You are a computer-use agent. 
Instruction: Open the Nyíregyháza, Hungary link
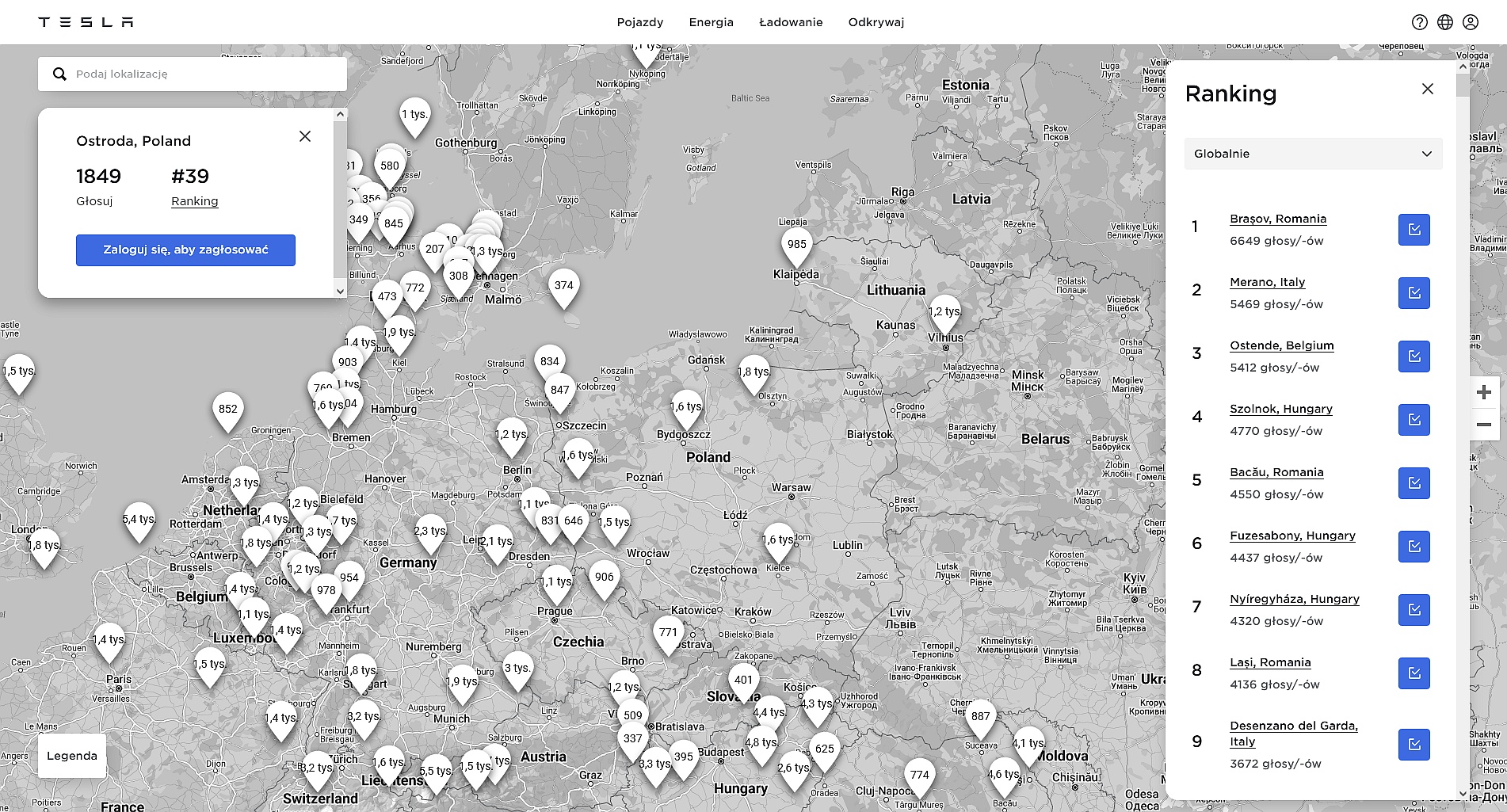(x=1295, y=599)
